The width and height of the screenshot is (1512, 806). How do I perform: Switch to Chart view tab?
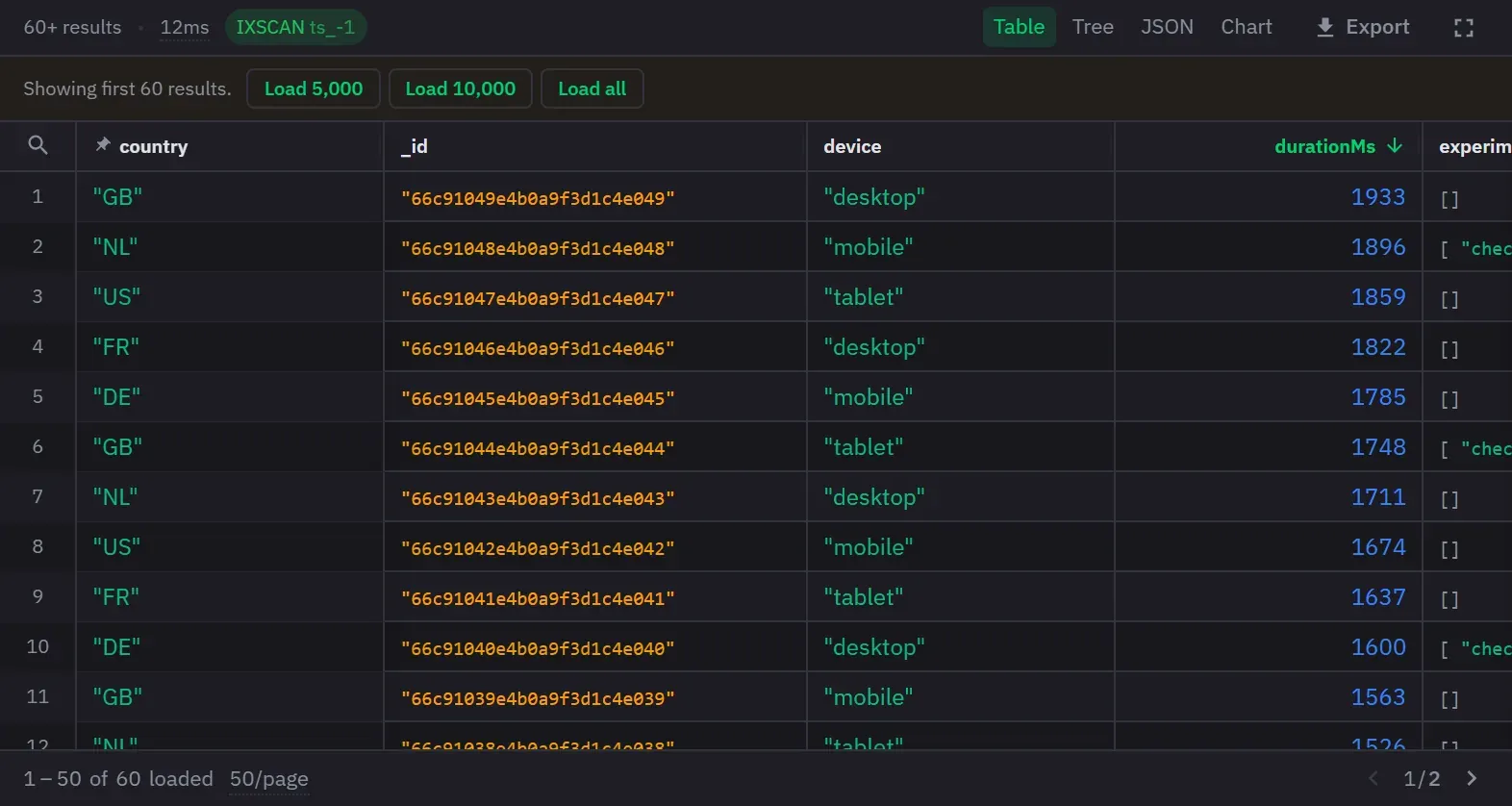pos(1247,27)
